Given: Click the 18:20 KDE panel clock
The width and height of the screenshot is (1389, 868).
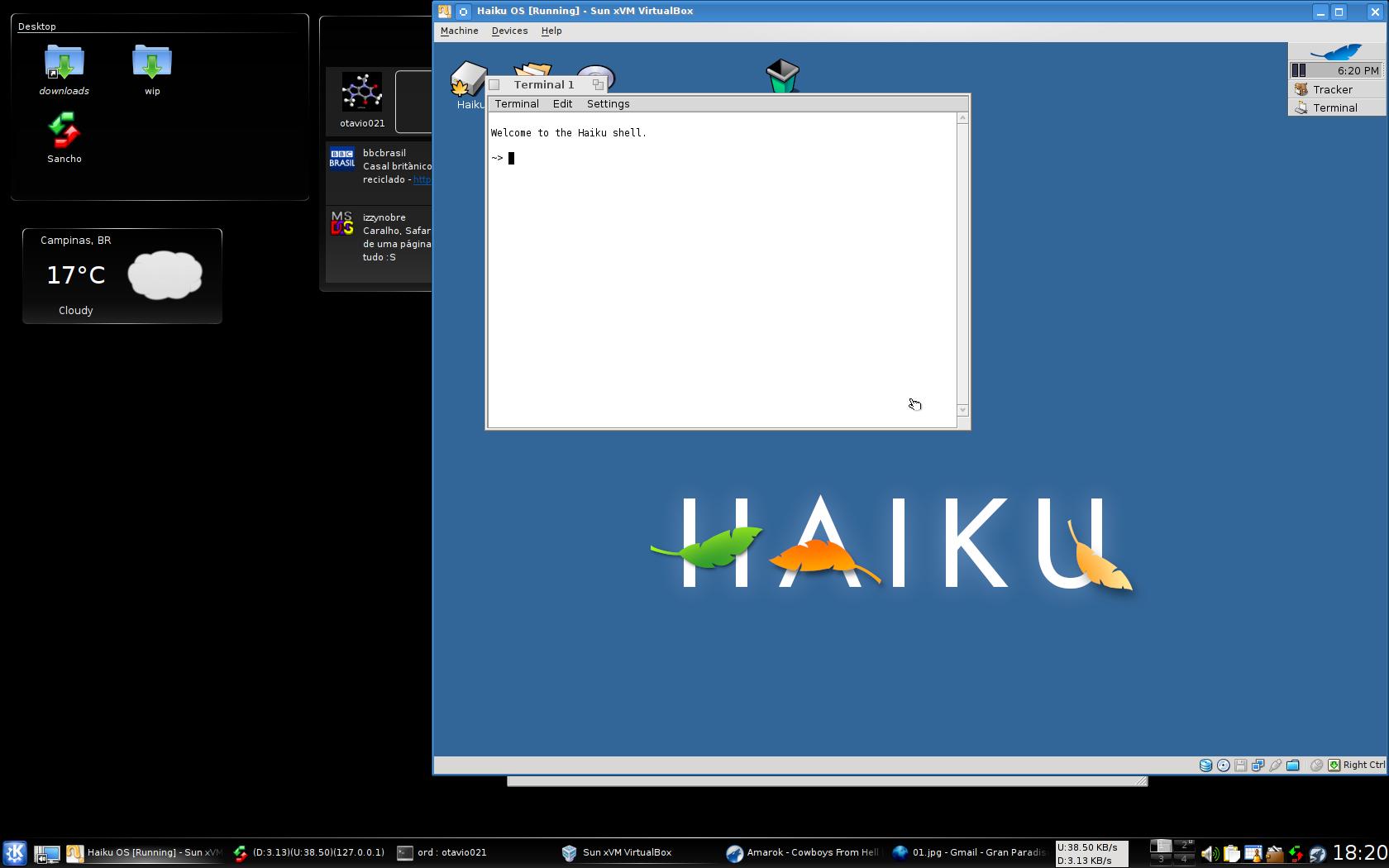Looking at the screenshot, I should (x=1359, y=853).
